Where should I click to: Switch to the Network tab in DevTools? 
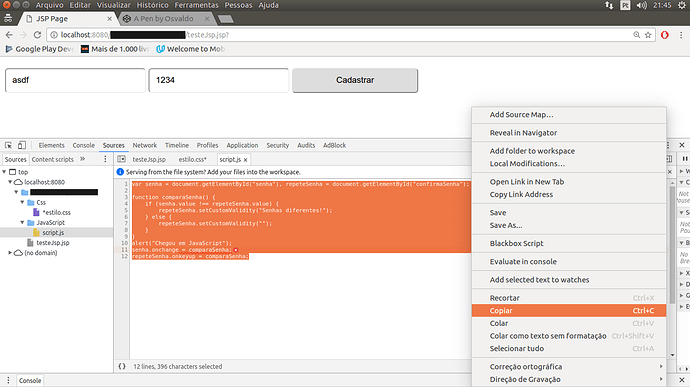click(x=145, y=145)
